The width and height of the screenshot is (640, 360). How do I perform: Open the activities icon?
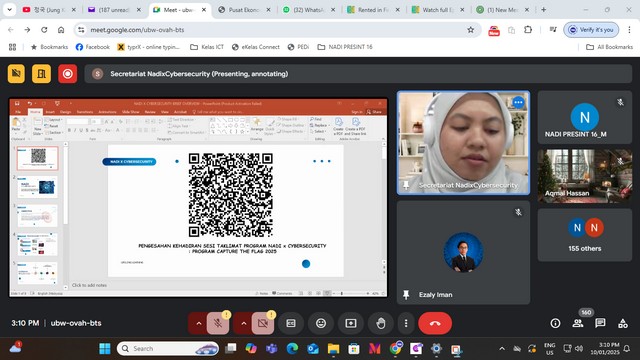pyautogui.click(x=623, y=323)
